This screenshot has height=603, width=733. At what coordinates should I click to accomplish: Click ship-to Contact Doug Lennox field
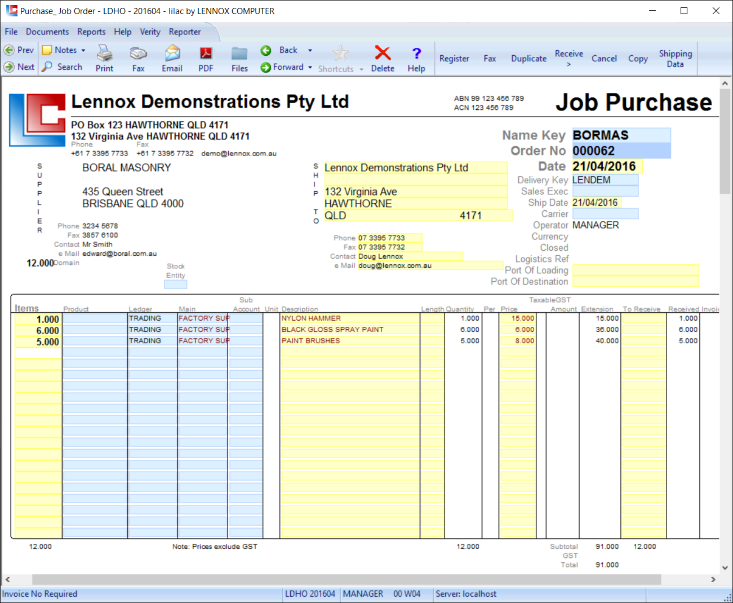click(410, 256)
